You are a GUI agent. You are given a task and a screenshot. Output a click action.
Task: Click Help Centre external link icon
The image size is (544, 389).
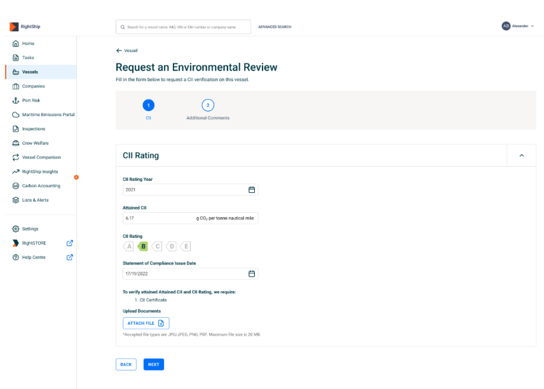click(x=69, y=257)
